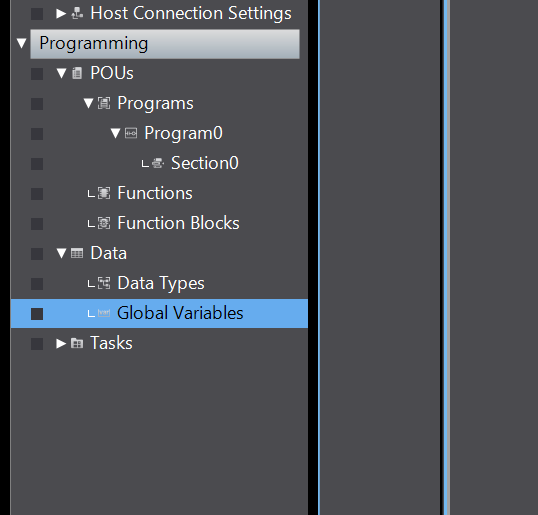Screen dimensions: 538x515
Task: Click the POUs document icon
Action: coord(77,73)
